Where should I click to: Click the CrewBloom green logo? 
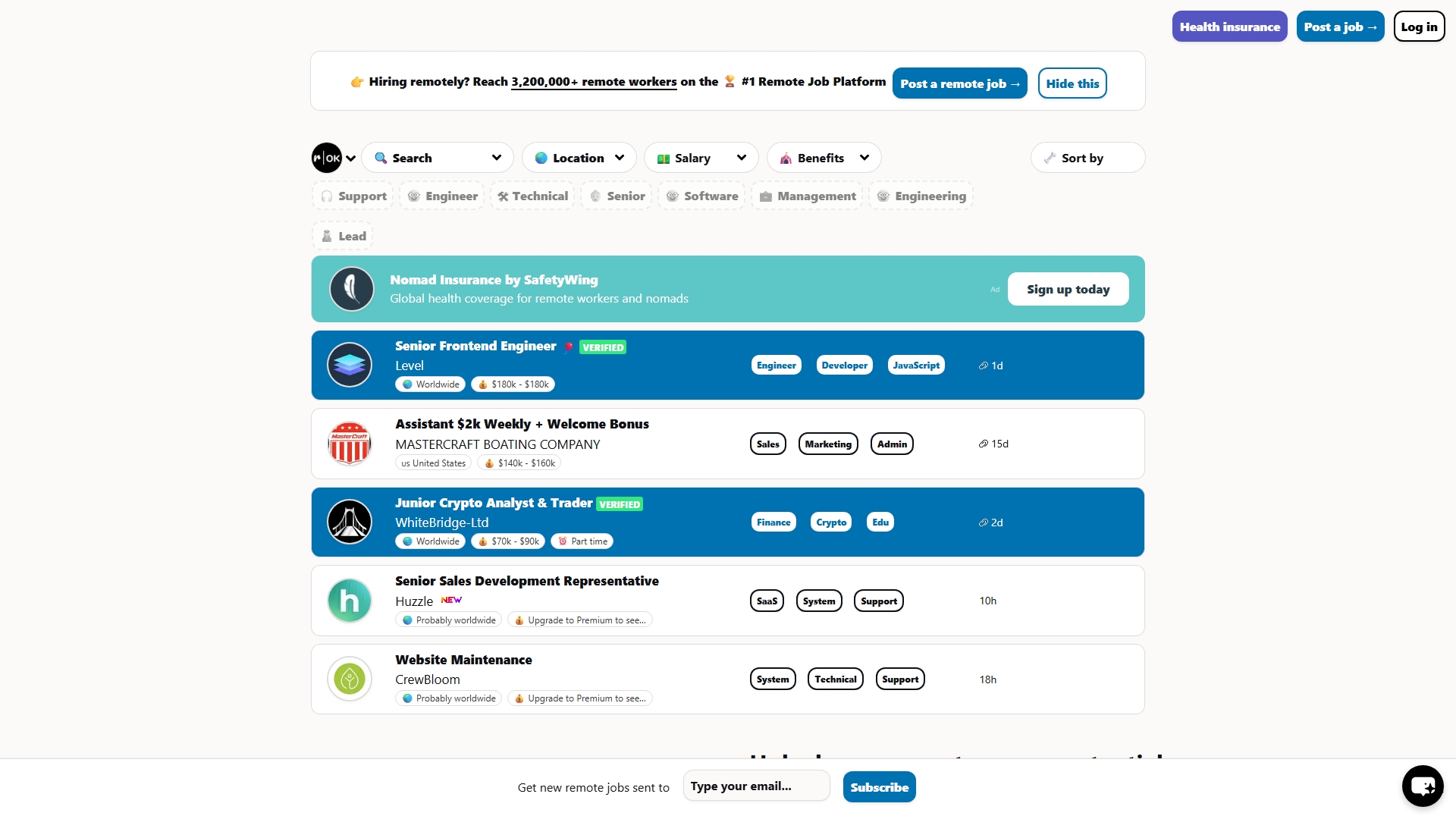(350, 679)
